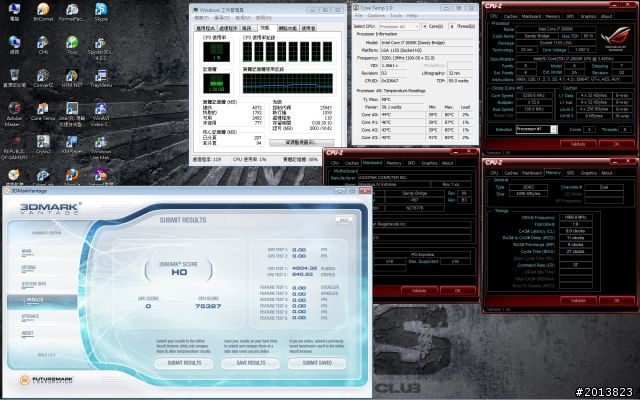Viewport: 640px width, 400px height.
Task: Open the Spyder3Express desktop shortcut
Action: 101,47
